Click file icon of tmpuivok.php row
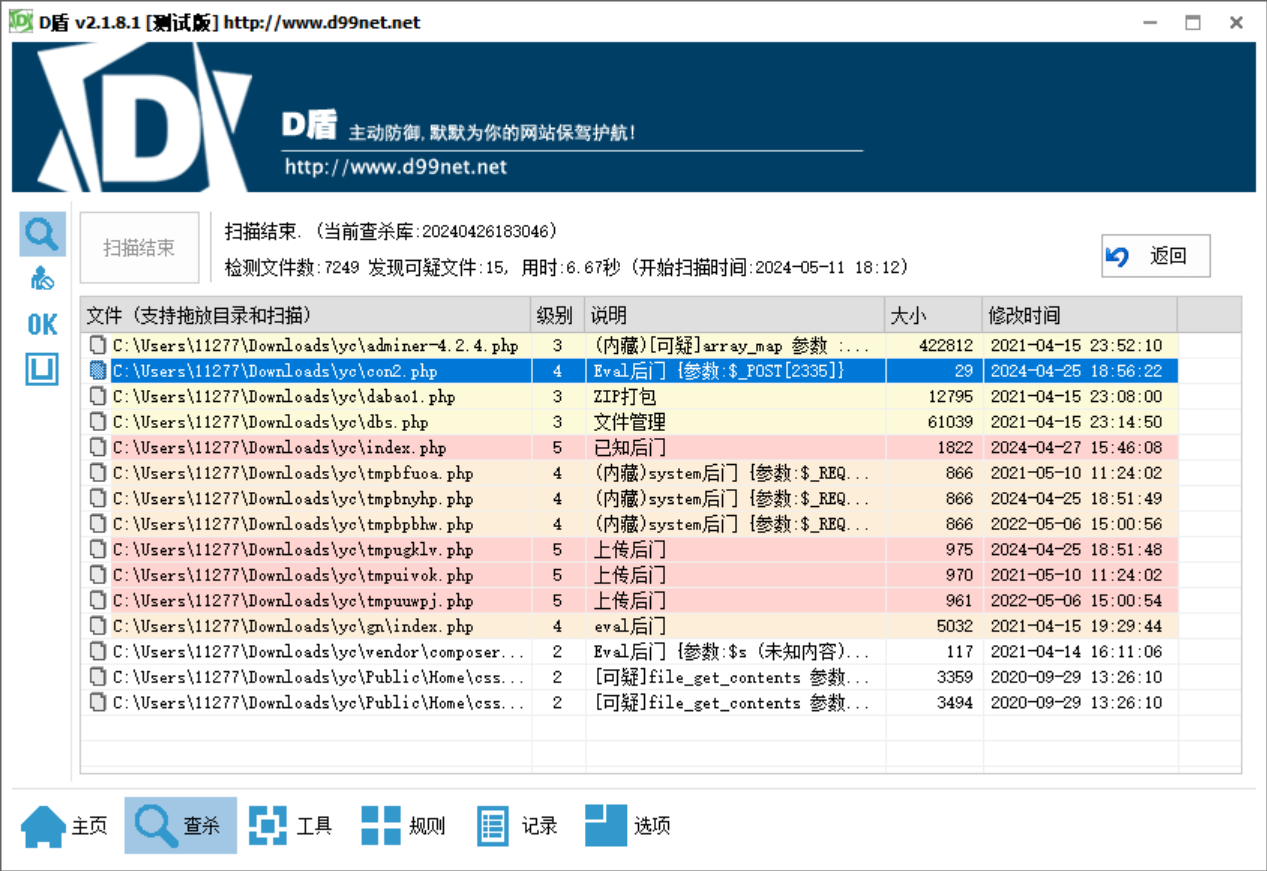Viewport: 1267px width, 871px height. tap(98, 575)
